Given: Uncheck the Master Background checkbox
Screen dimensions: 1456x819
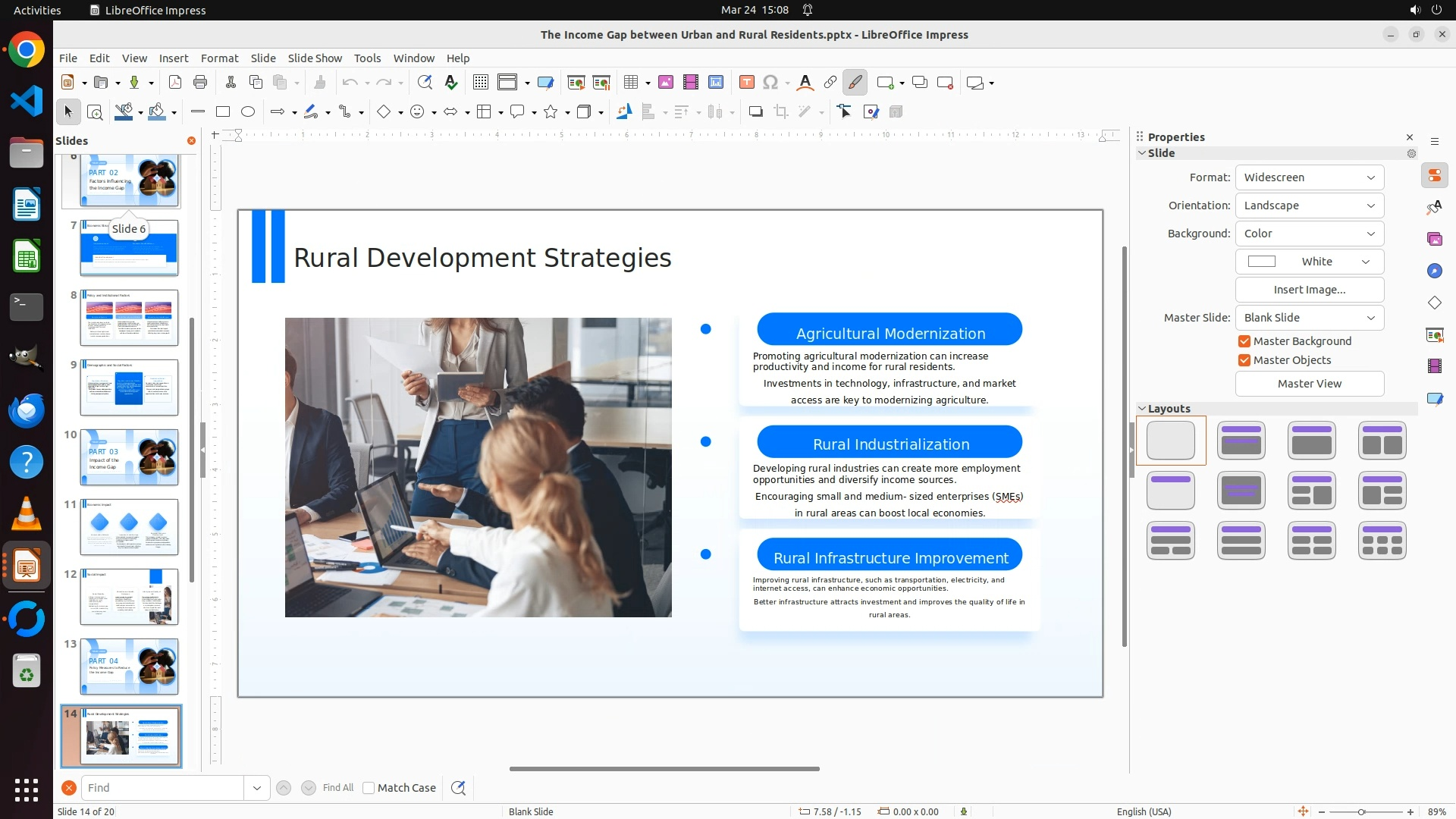Looking at the screenshot, I should 1244,341.
